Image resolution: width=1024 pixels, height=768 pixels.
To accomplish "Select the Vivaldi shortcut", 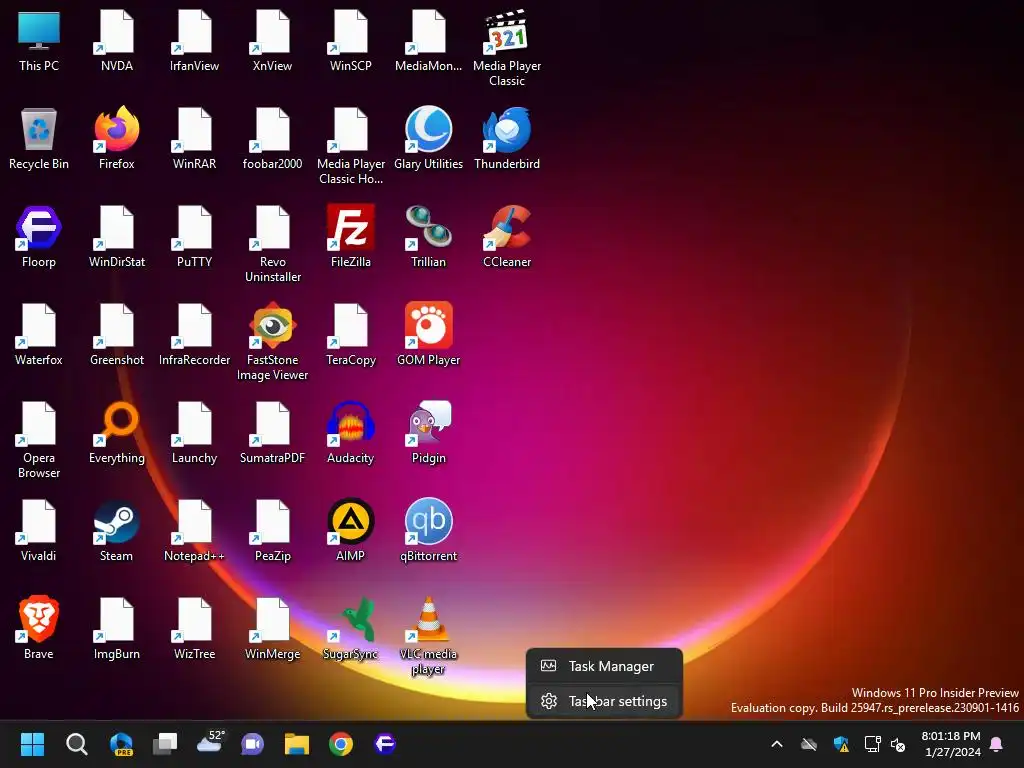I will point(39,530).
